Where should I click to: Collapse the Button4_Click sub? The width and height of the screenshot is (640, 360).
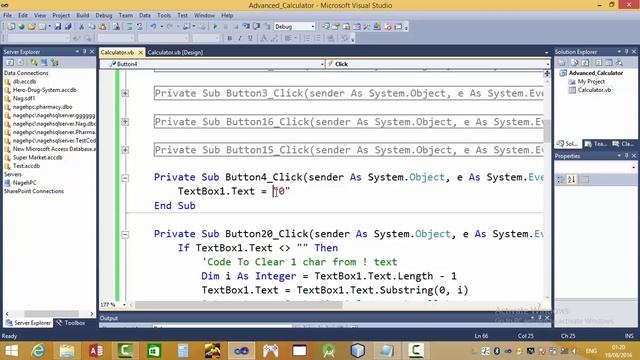(x=125, y=178)
